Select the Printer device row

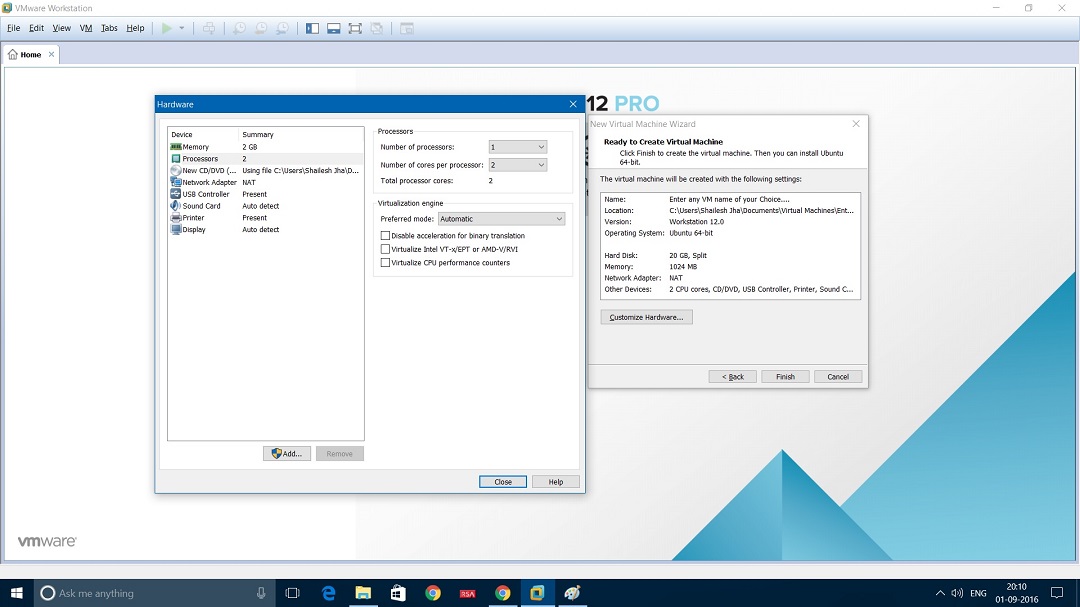click(266, 218)
